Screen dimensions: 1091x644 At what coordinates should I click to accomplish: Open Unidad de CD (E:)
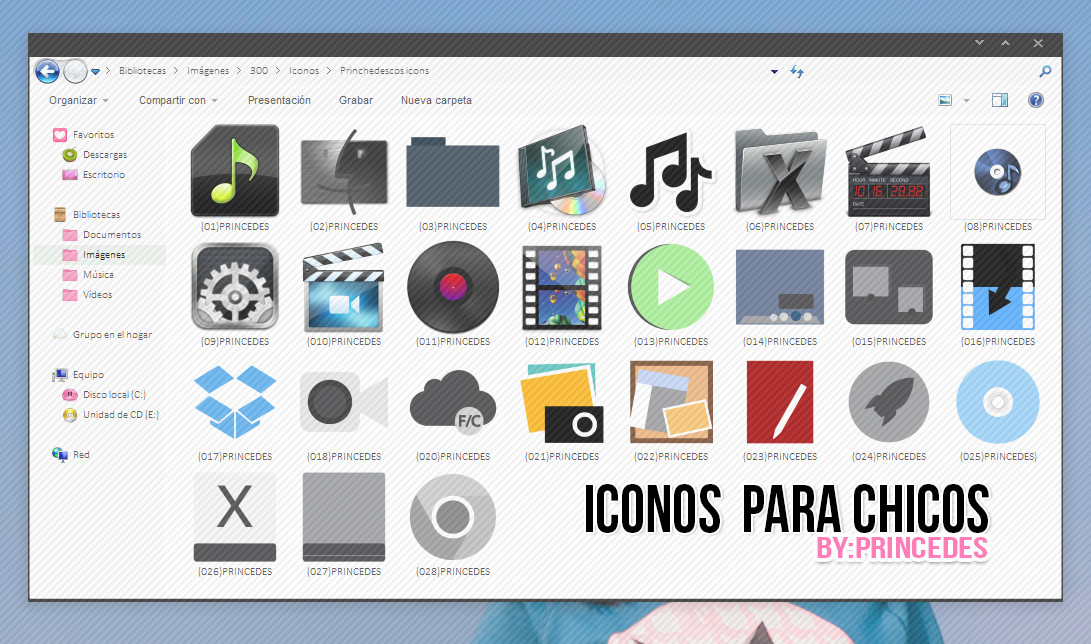[x=120, y=414]
